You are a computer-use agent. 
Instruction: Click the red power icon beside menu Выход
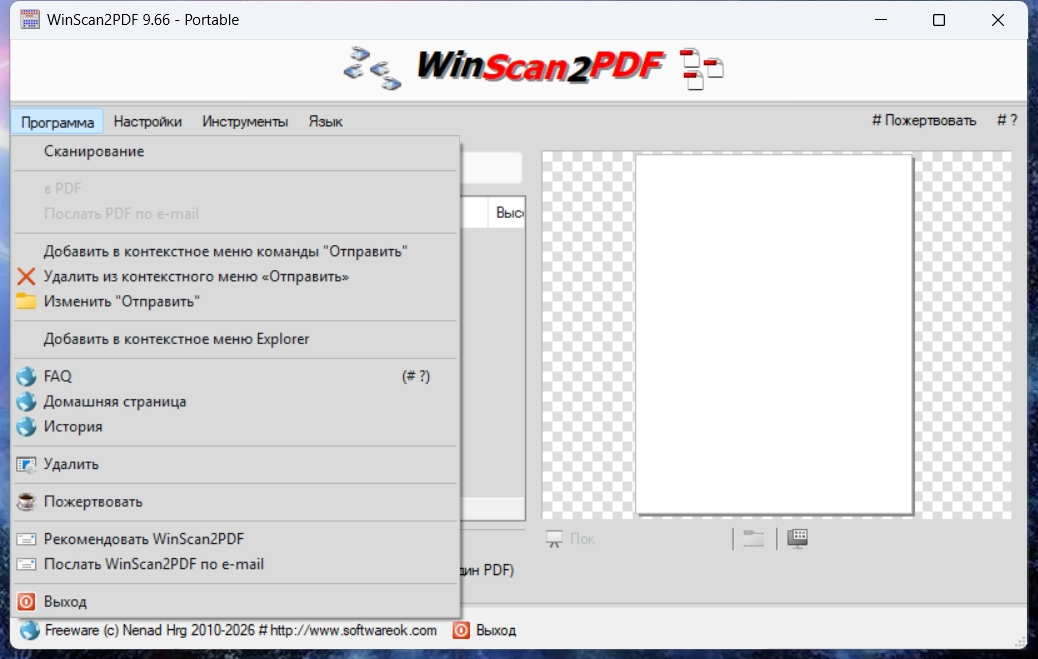(26, 602)
